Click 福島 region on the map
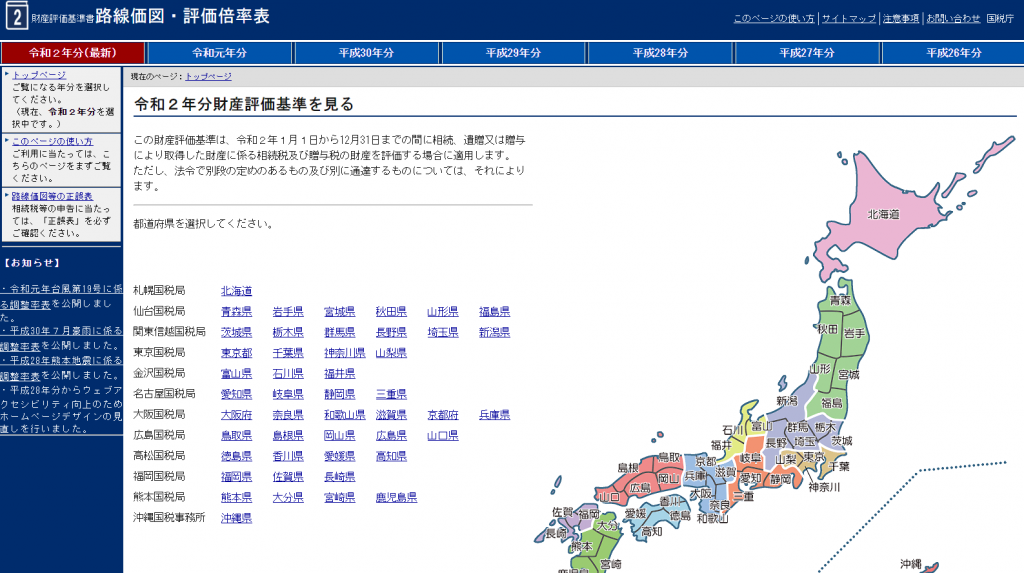The width and height of the screenshot is (1024, 573). pos(831,403)
